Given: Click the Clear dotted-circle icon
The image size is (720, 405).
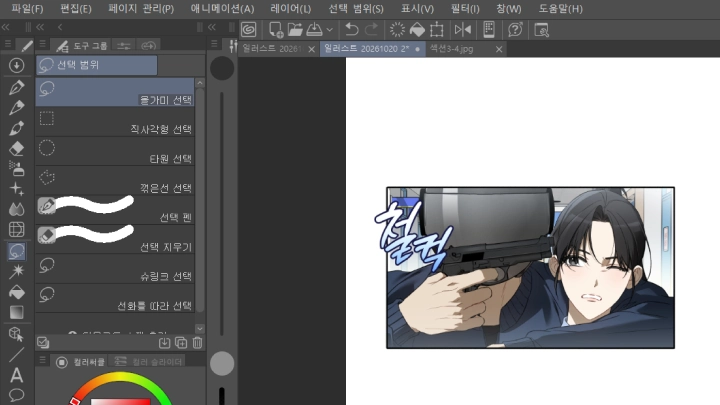Looking at the screenshot, I should coord(397,30).
